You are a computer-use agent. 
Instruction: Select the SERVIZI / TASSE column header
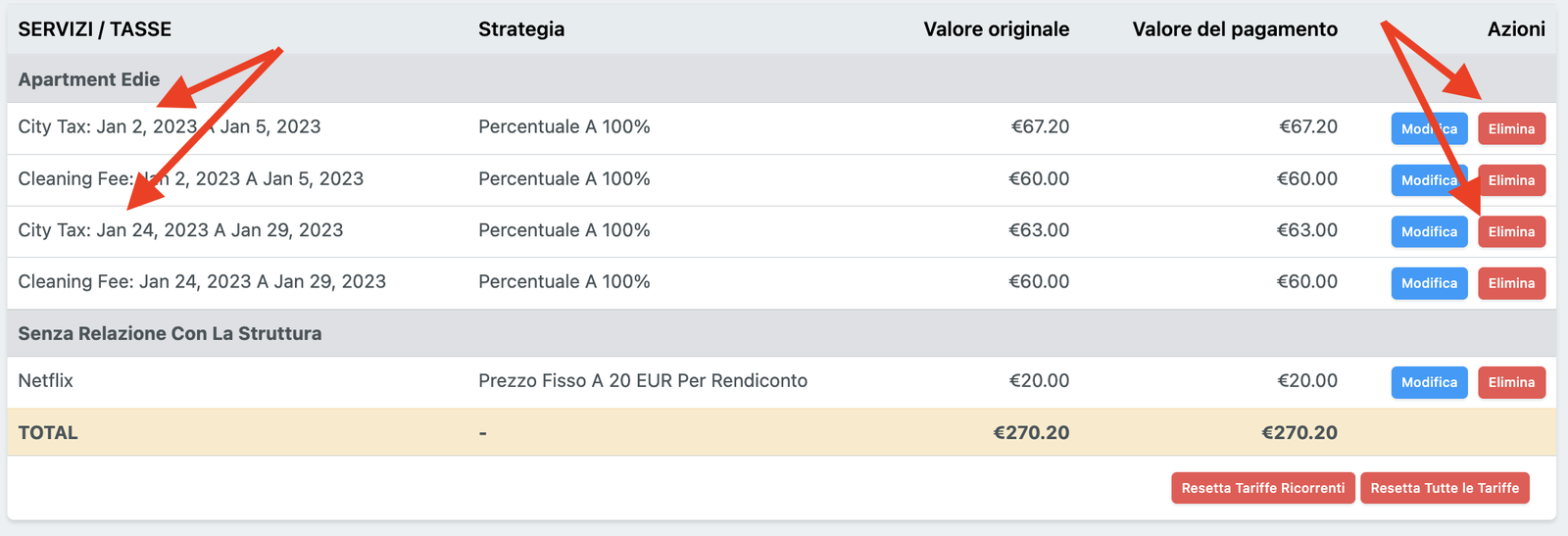tap(95, 29)
